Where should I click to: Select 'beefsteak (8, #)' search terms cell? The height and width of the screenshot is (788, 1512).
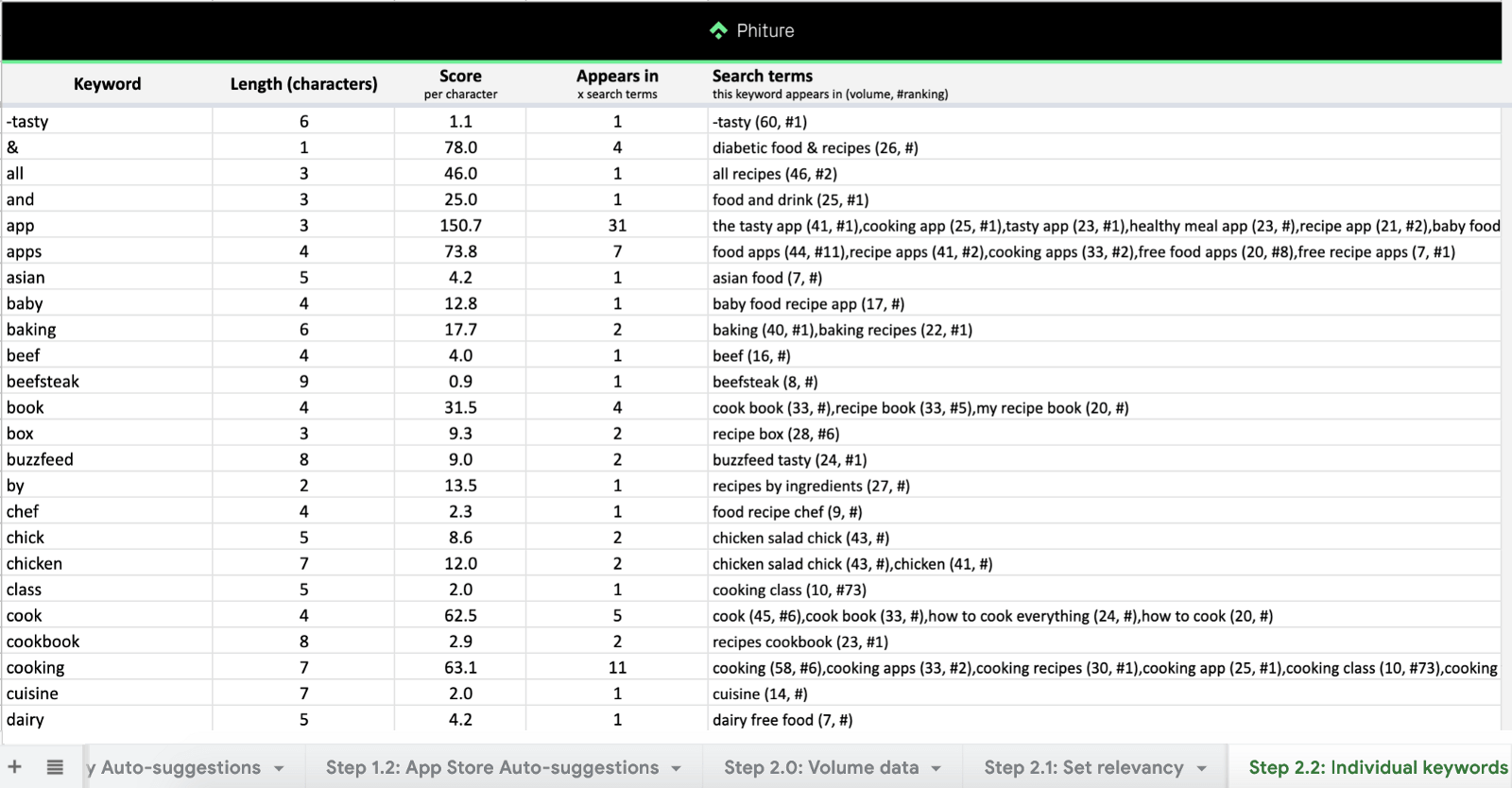click(x=1104, y=381)
